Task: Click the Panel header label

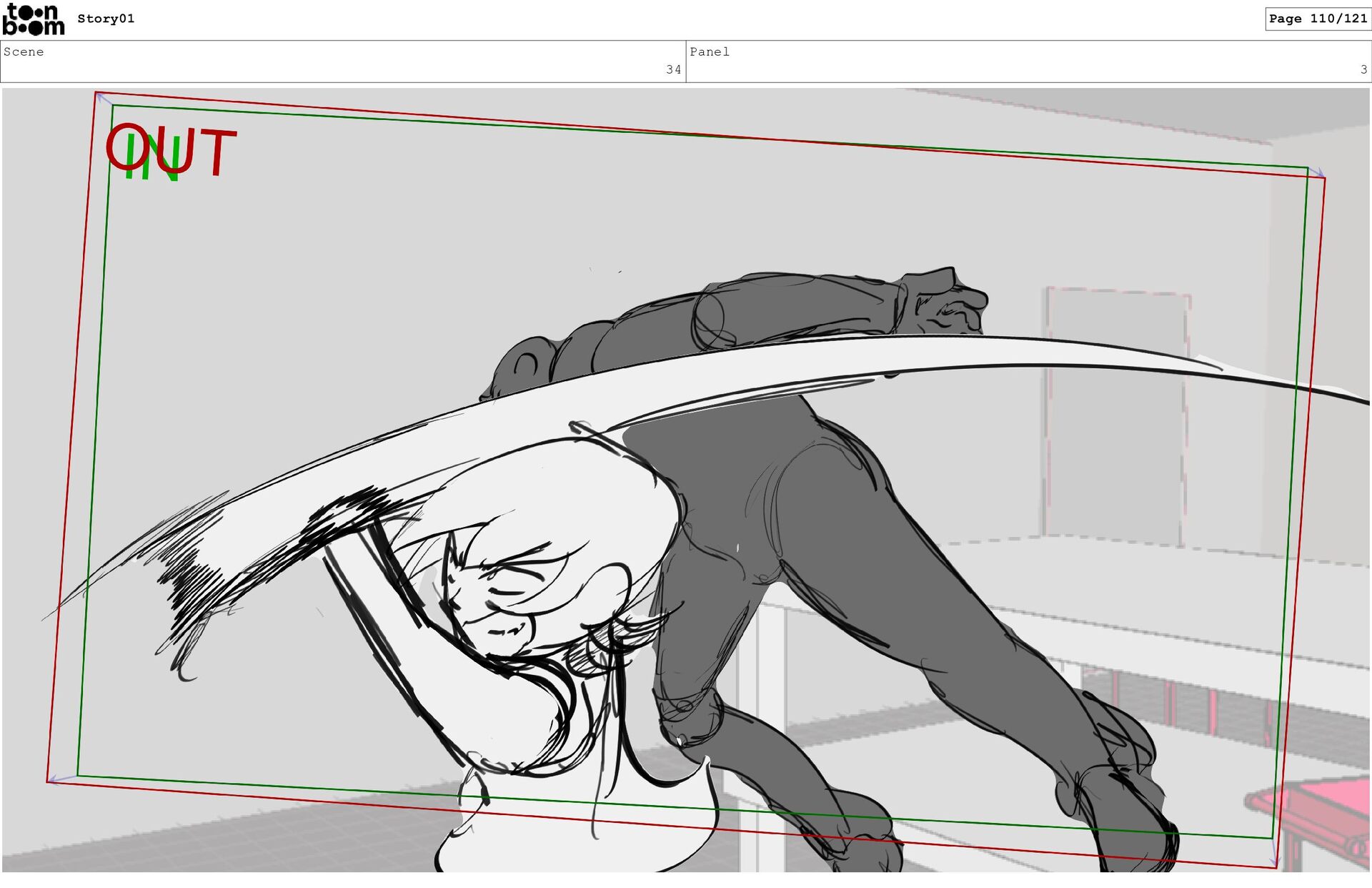Action: [x=709, y=51]
